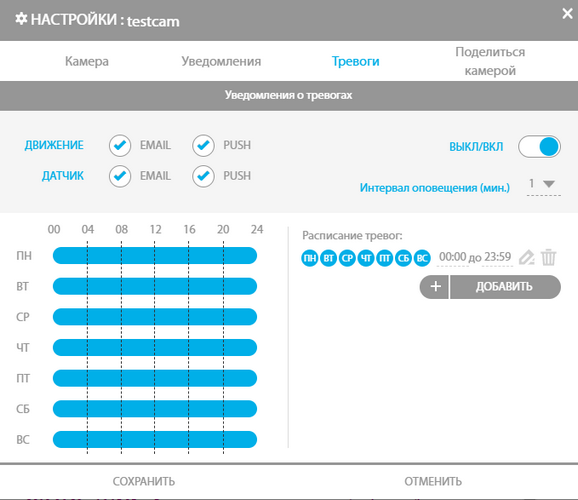Click the Расписание тревог heading
Image resolution: width=578 pixels, height=500 pixels.
tap(352, 235)
